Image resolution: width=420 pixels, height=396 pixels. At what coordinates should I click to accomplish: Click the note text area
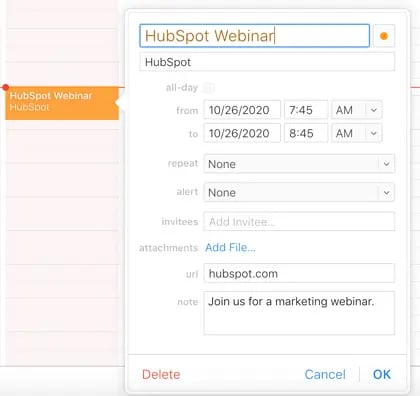click(299, 313)
